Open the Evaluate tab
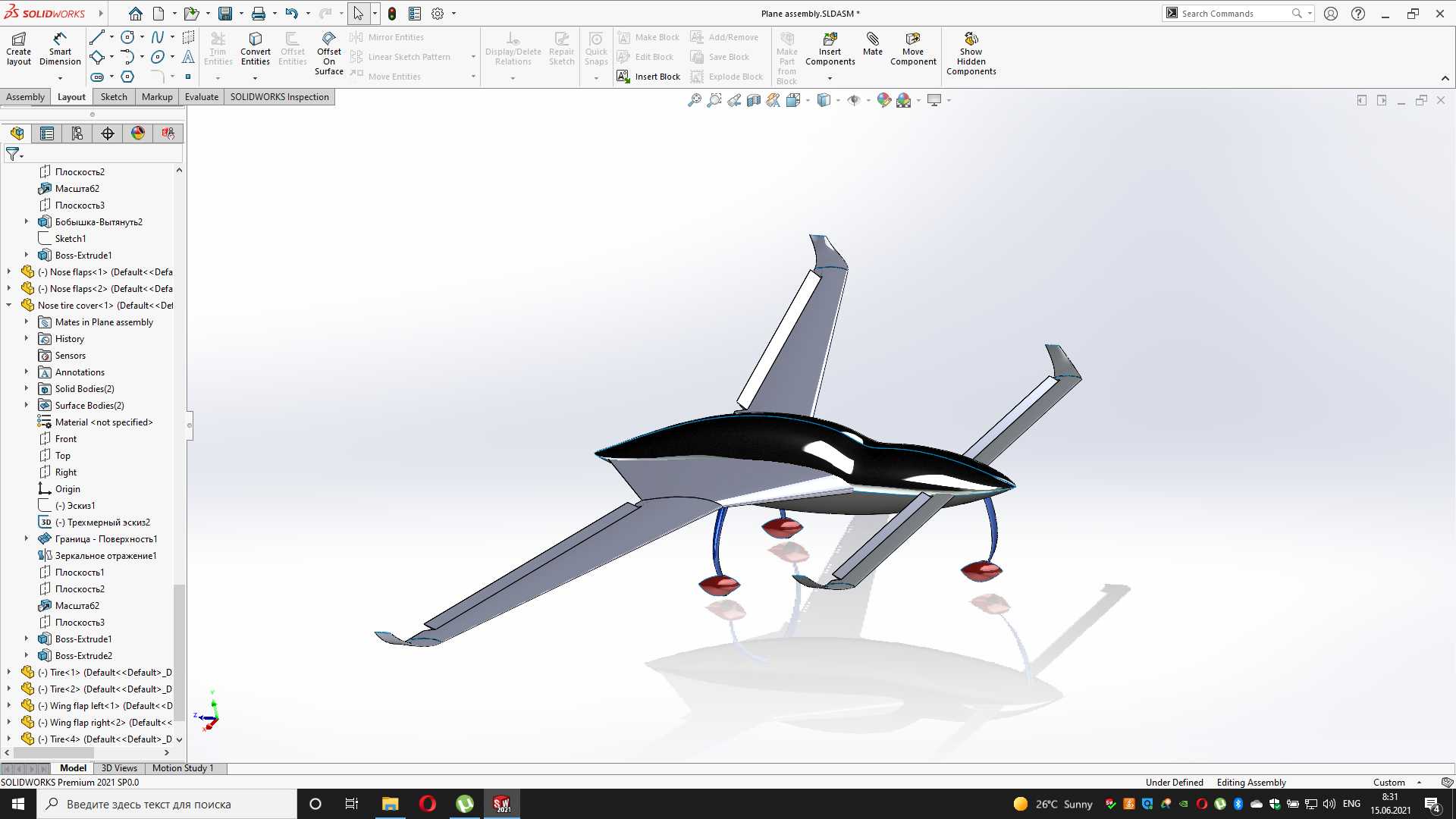The width and height of the screenshot is (1456, 819). coord(202,97)
